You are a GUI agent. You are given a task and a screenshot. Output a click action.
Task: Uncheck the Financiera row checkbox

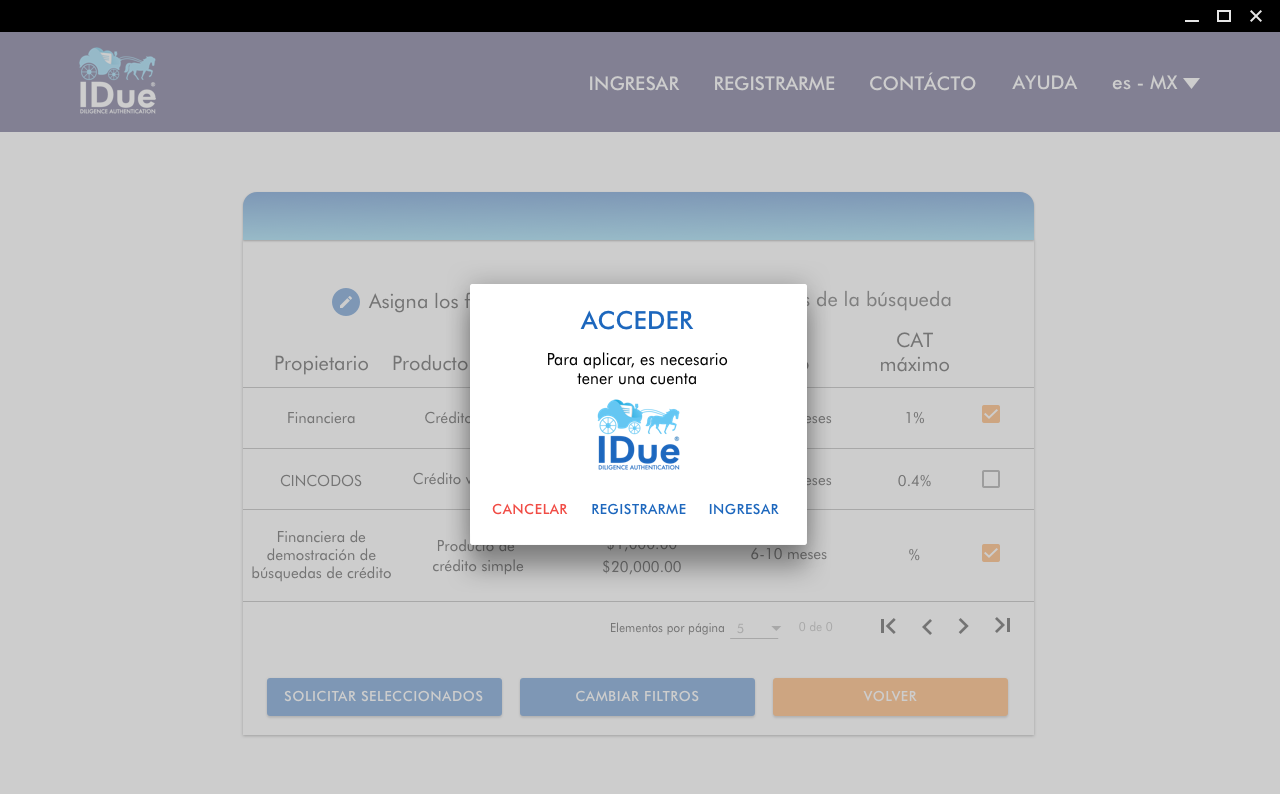pos(991,414)
